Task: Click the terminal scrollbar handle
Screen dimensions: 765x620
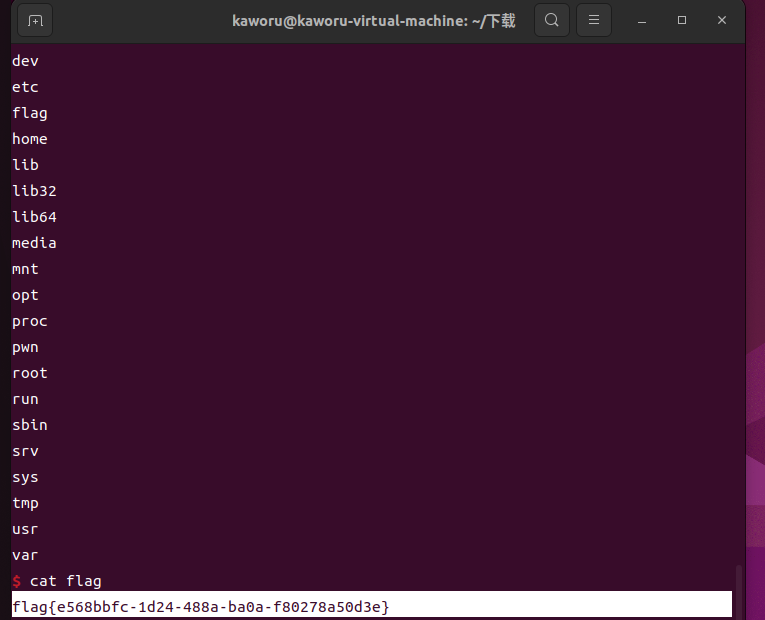Action: click(x=739, y=591)
